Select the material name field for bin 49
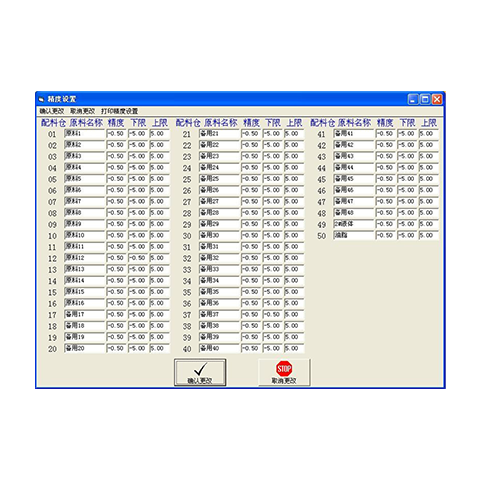 354,224
